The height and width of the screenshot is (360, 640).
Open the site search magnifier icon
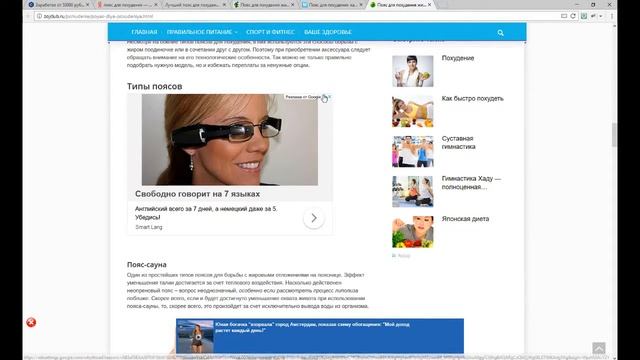click(x=500, y=33)
